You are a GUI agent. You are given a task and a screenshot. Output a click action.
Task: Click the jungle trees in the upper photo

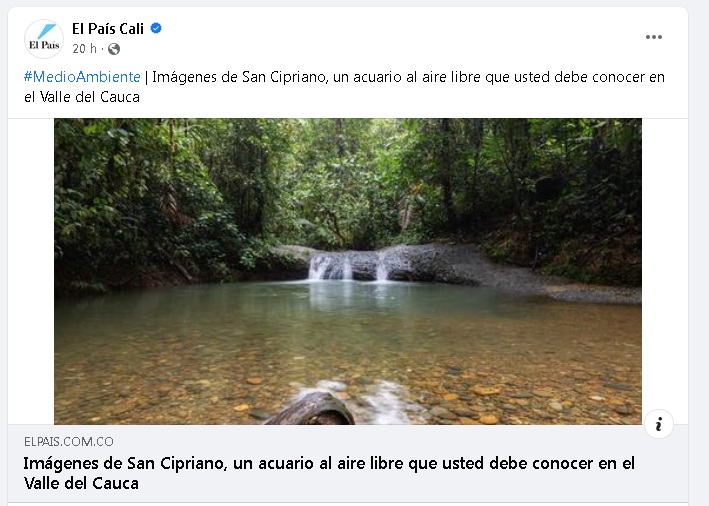pyautogui.click(x=348, y=181)
